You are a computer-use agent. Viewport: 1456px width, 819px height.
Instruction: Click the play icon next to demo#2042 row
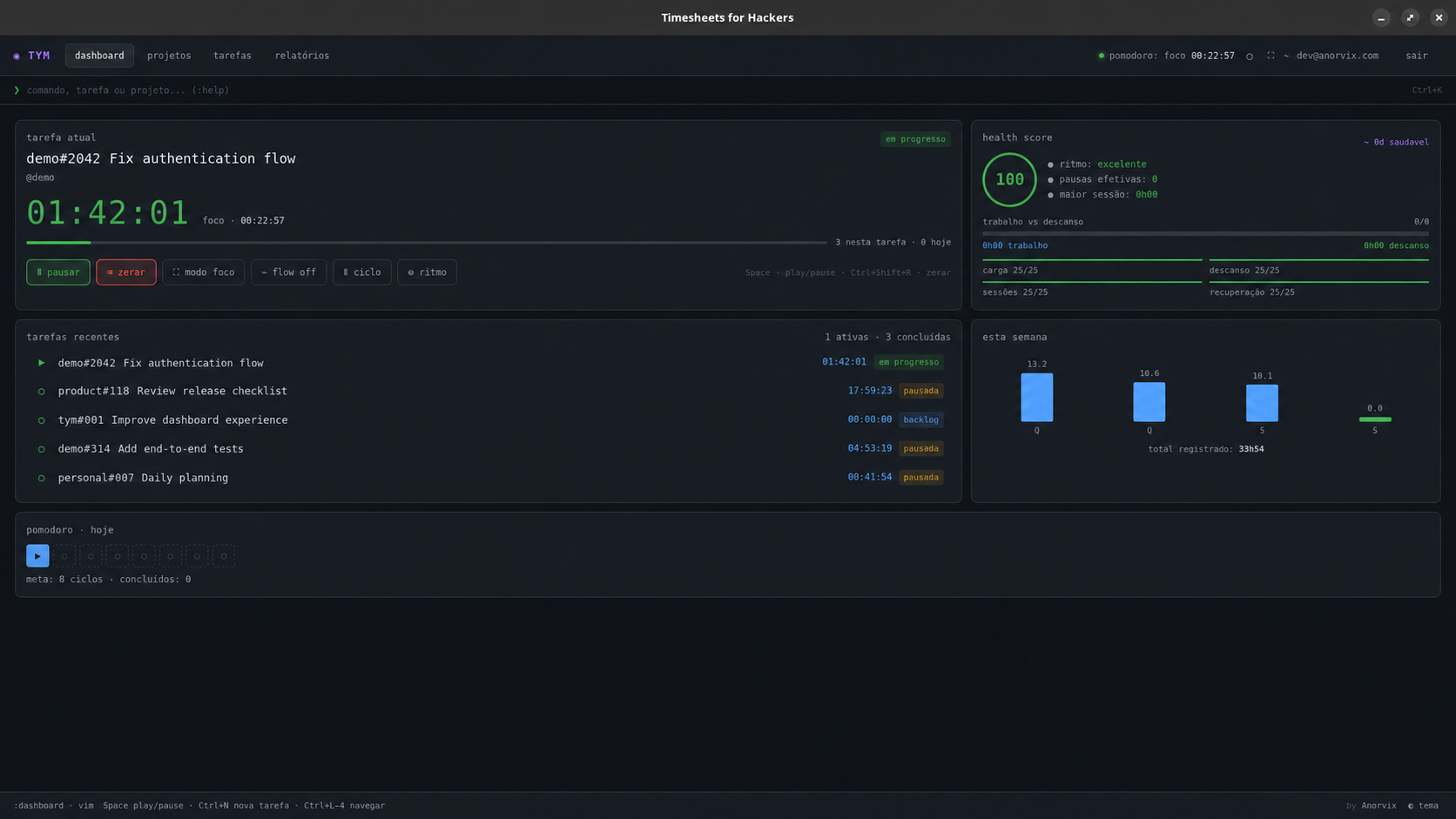click(41, 363)
